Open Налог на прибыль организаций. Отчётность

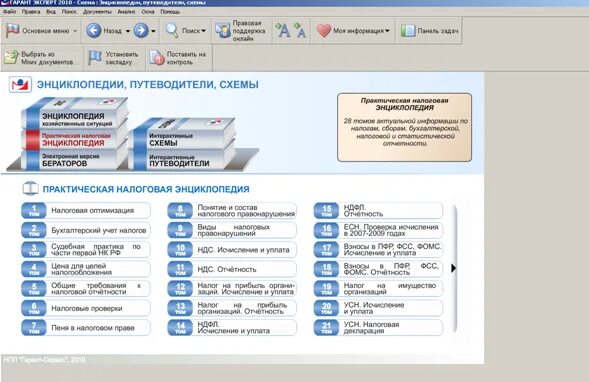click(232, 308)
